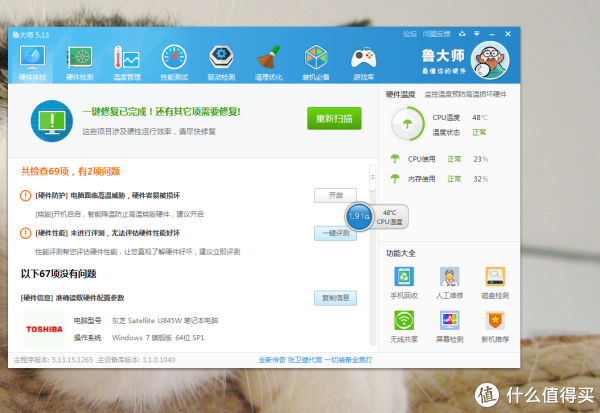The height and width of the screenshot is (413, 600).
Task: Open the 温度管理 temperature management tab
Action: (x=127, y=62)
